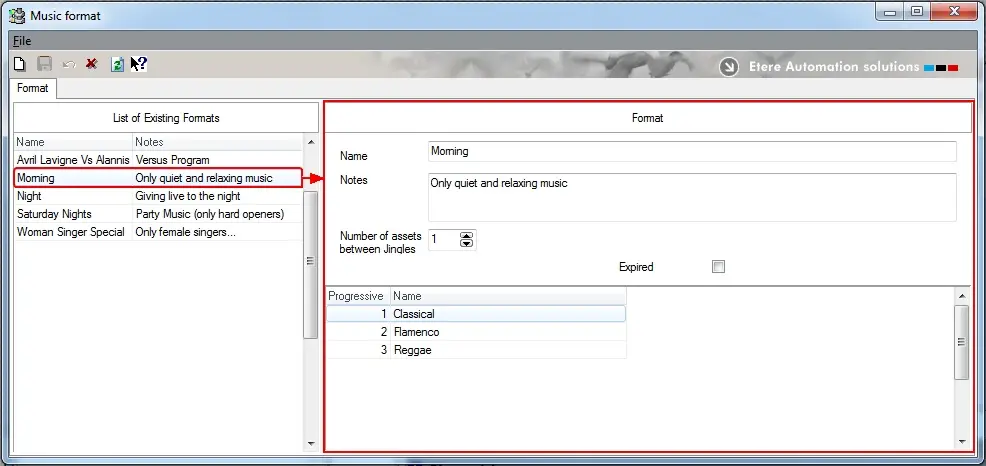Click into the Notes text area

coord(691,197)
